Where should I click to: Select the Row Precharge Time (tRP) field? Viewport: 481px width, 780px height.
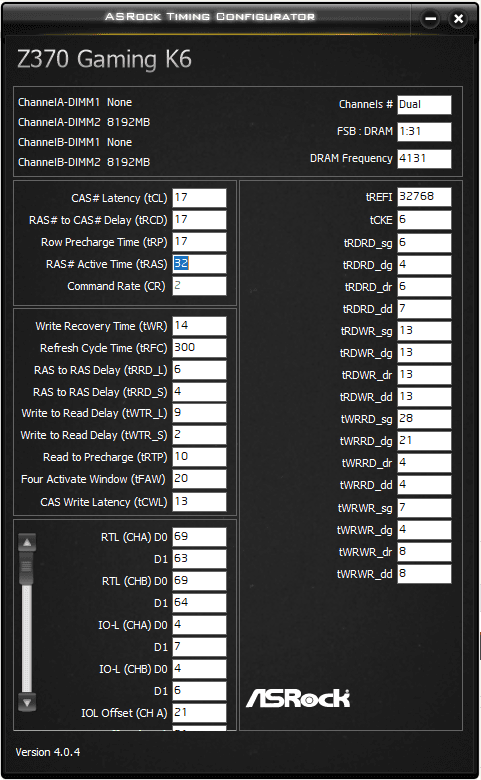[x=199, y=242]
